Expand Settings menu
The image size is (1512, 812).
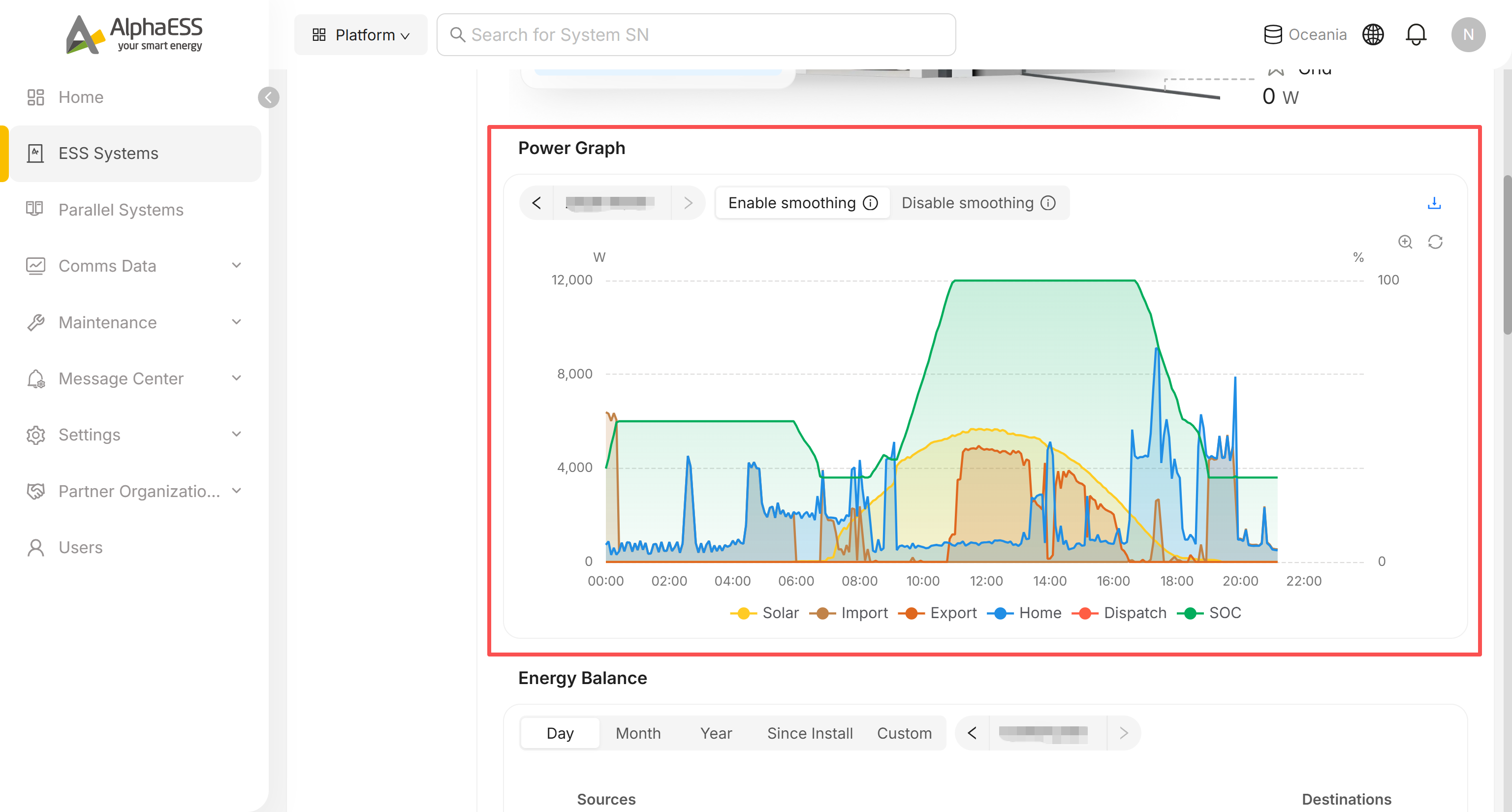135,435
